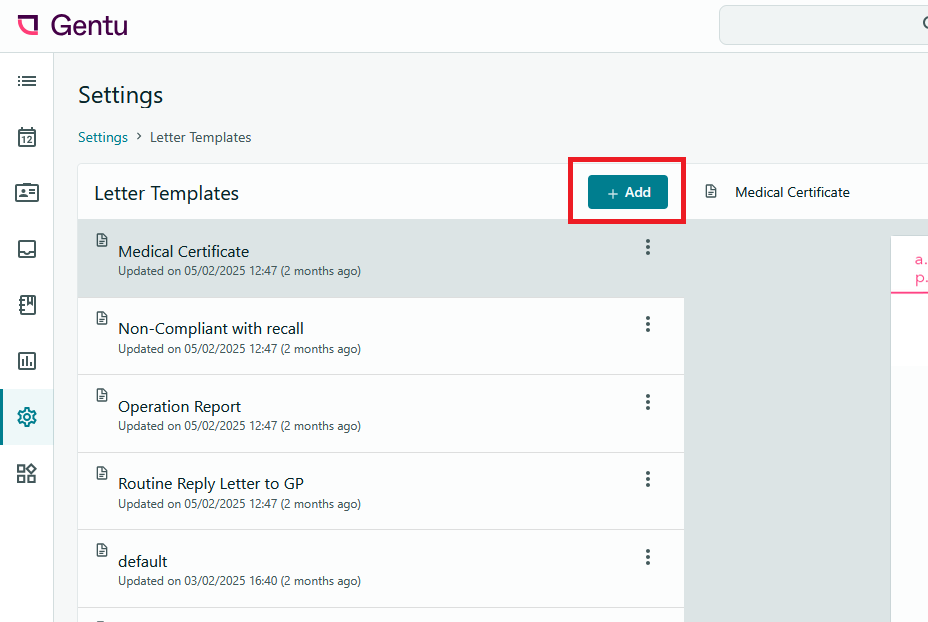Open options menu for default template

[648, 557]
